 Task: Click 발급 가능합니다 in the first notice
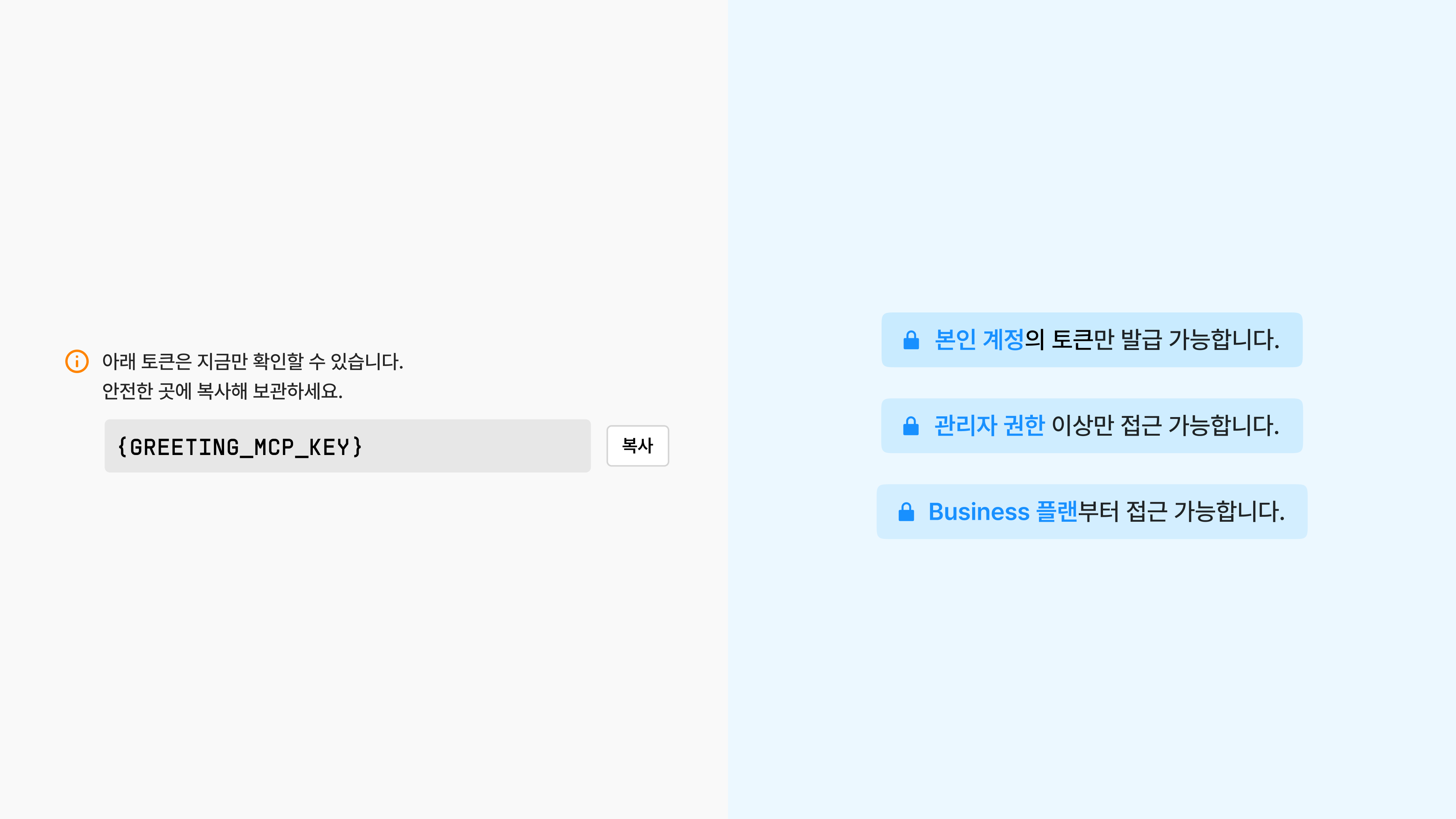(x=1200, y=340)
